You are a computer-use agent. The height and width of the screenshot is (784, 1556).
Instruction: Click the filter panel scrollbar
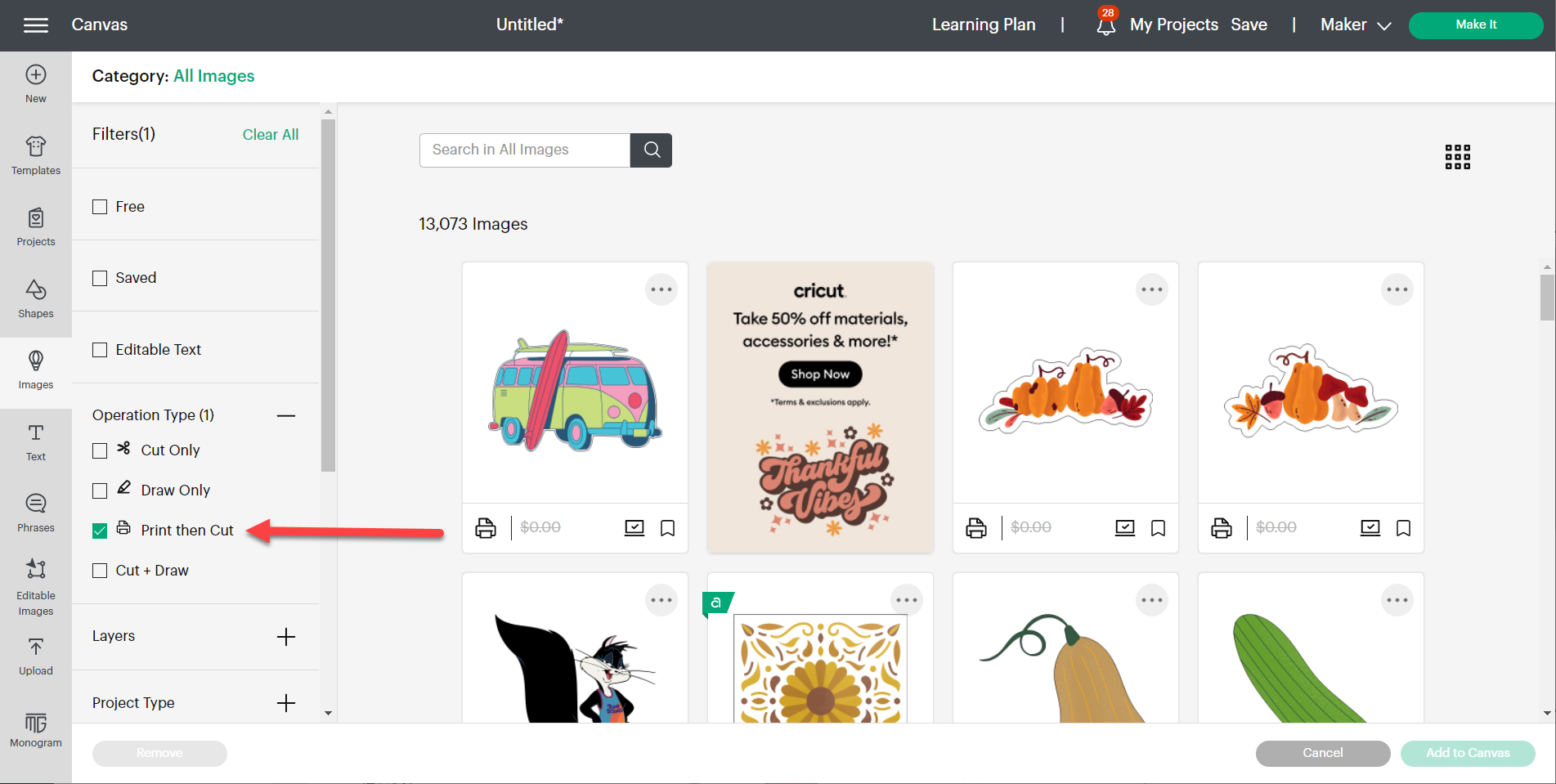[328, 294]
